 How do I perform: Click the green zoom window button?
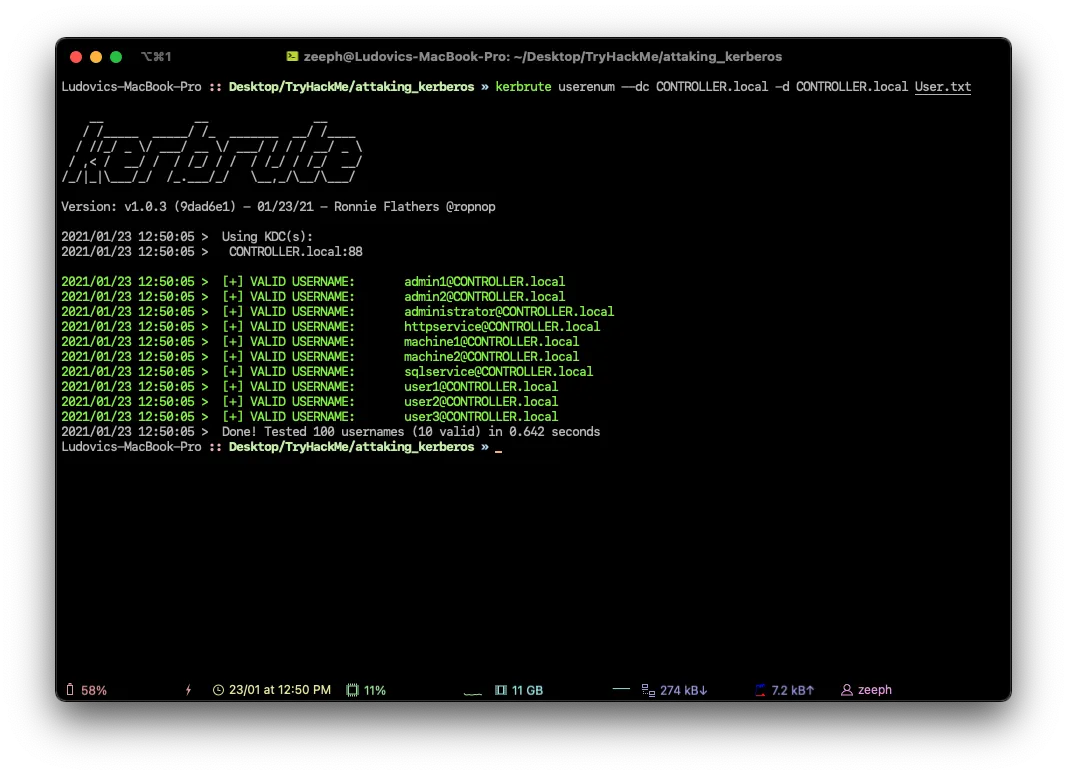116,57
